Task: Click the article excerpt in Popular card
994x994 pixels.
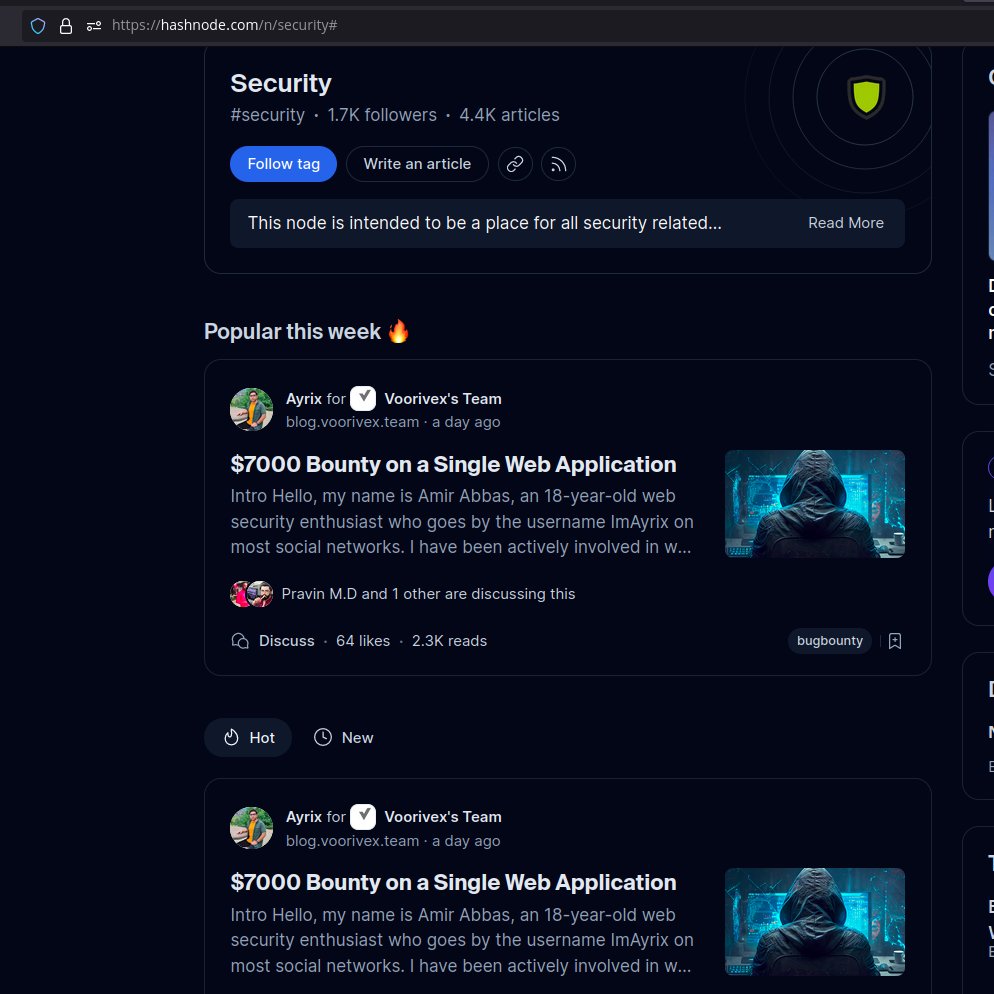Action: [x=462, y=522]
